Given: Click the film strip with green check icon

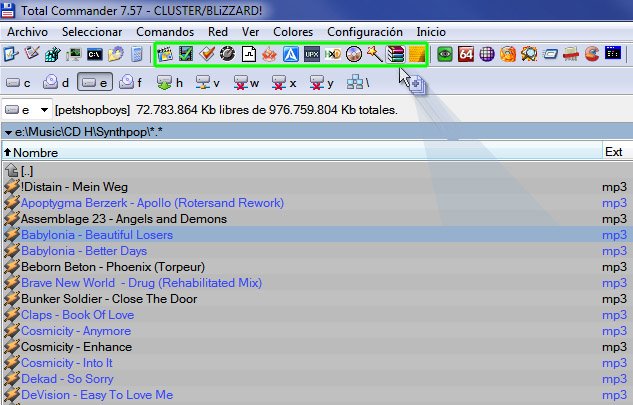Looking at the screenshot, I should [x=186, y=54].
